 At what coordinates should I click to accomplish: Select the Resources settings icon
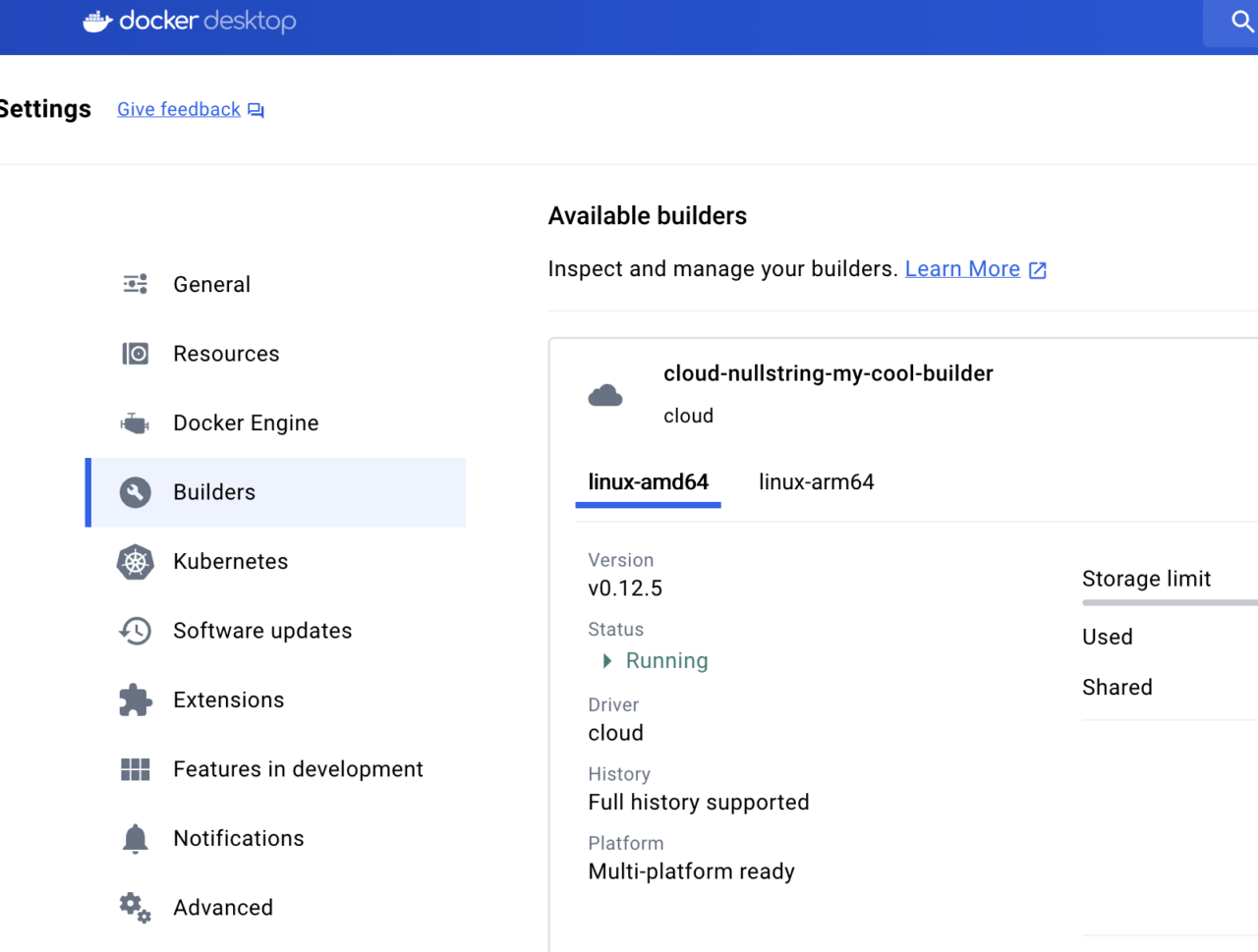135,353
